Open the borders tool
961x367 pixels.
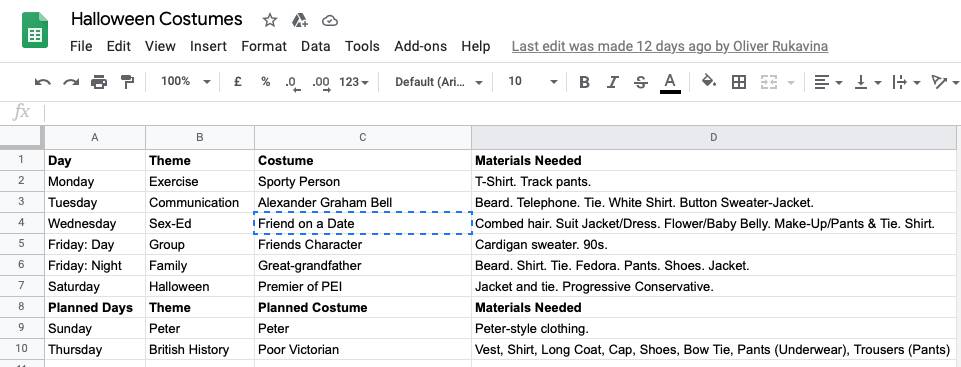739,81
